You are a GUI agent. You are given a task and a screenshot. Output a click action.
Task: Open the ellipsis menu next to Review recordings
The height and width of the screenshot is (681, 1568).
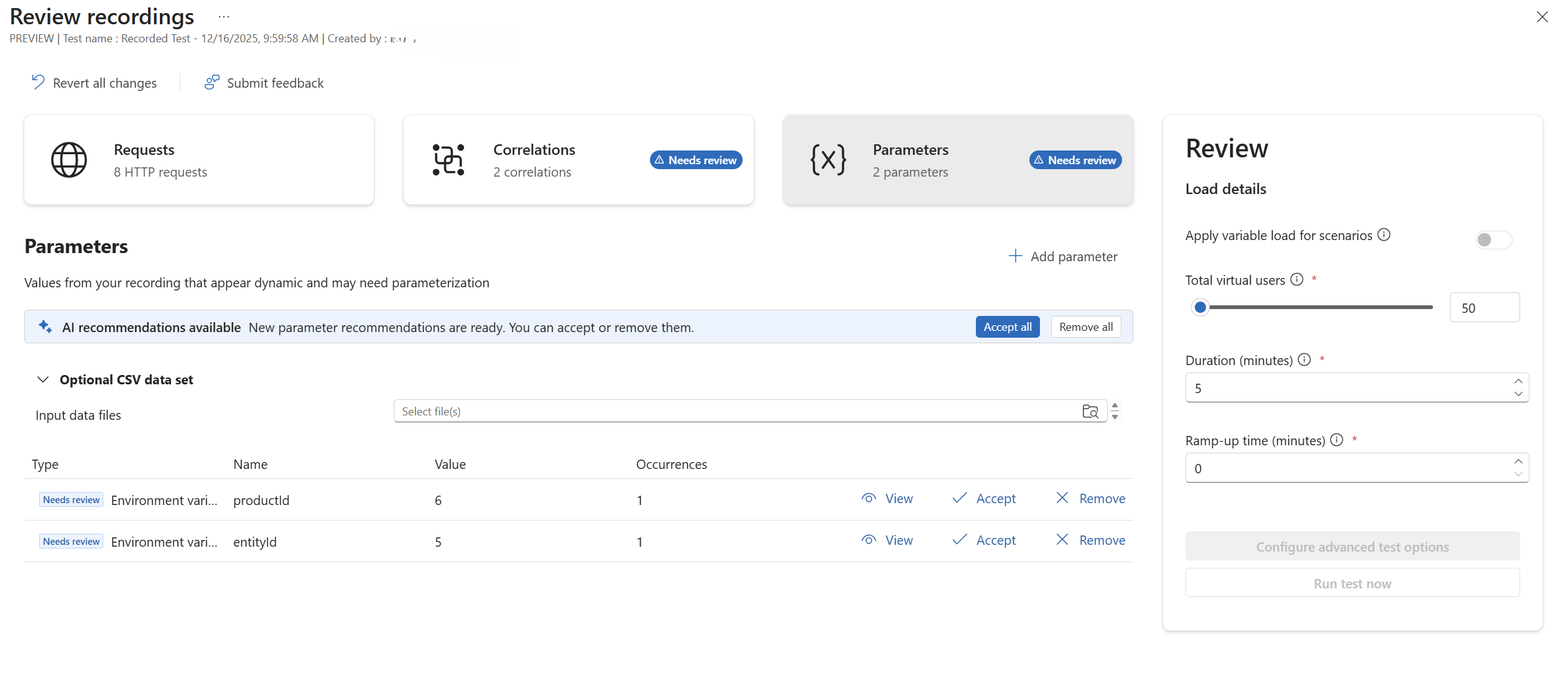pyautogui.click(x=224, y=17)
